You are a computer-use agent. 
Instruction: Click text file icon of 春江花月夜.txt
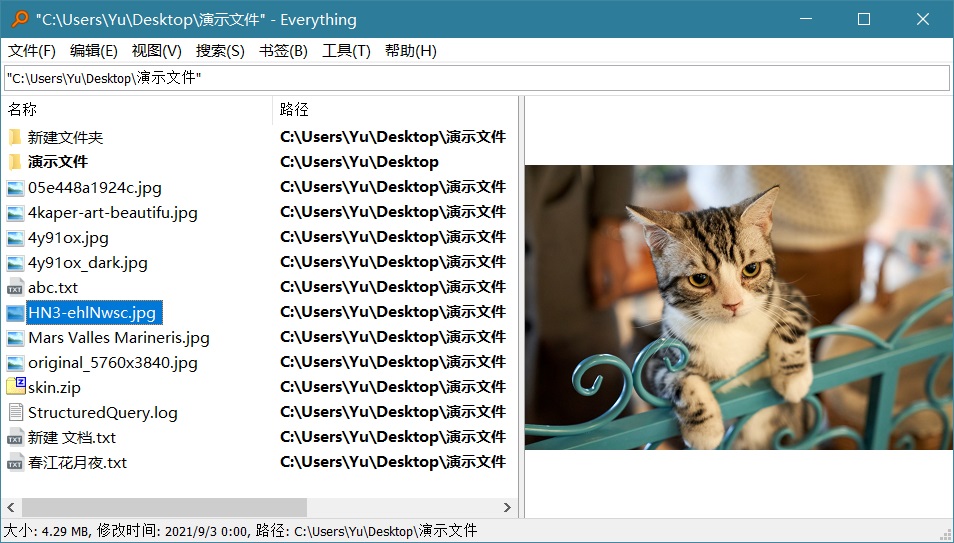click(15, 463)
